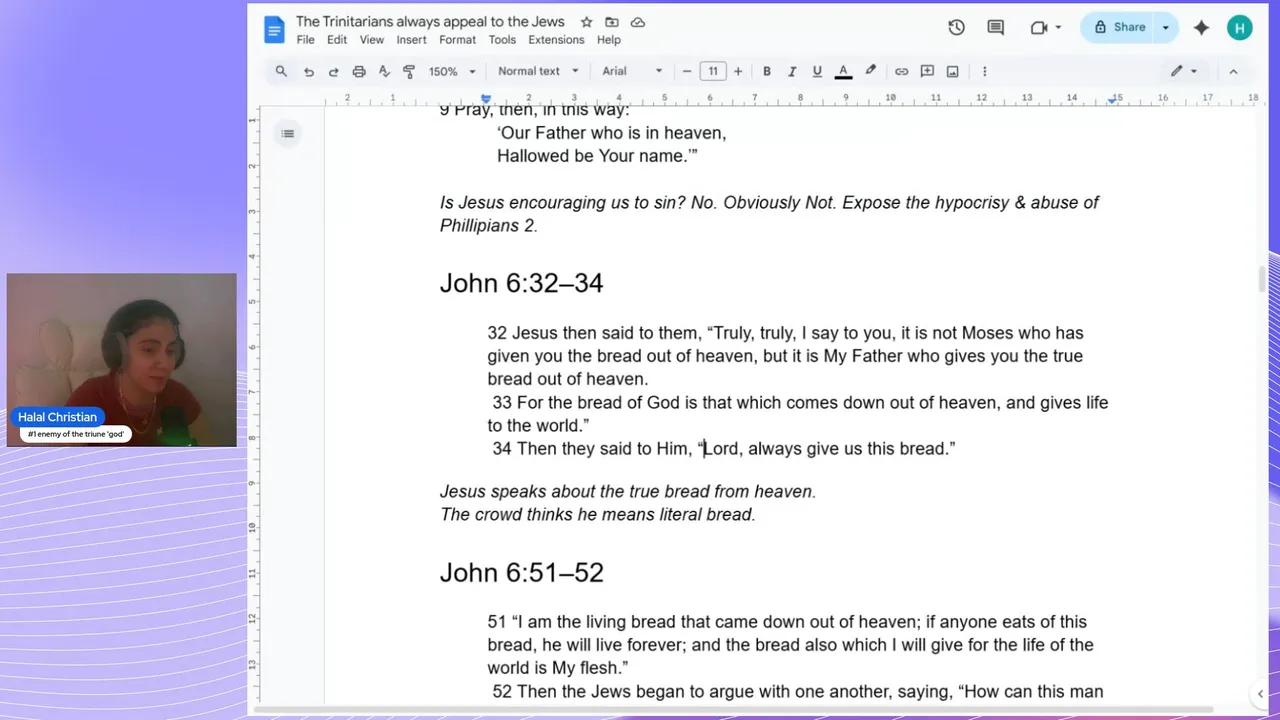
Task: Click the John 6:51–52 heading
Action: tap(522, 572)
